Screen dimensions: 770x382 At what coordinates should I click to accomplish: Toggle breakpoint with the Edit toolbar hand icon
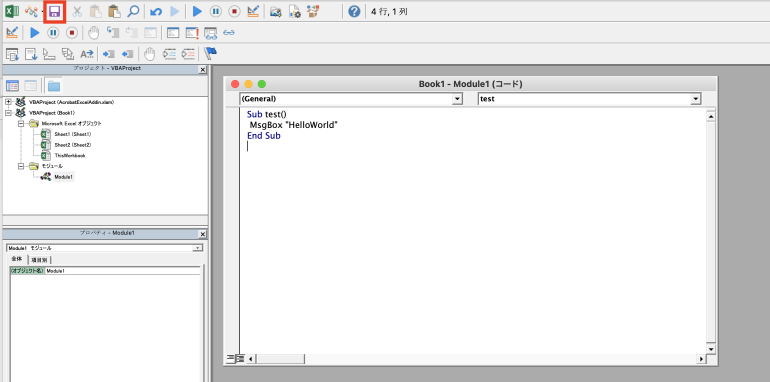pyautogui.click(x=150, y=54)
